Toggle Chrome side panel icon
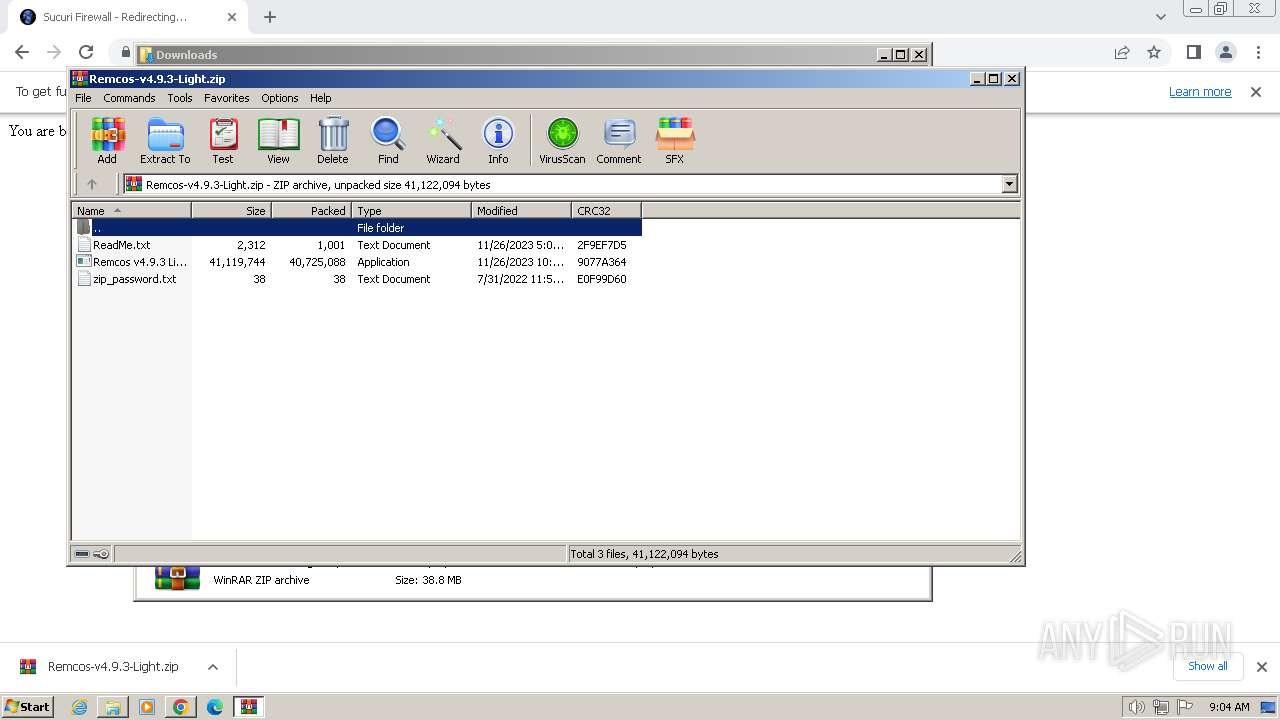This screenshot has height=720, width=1280. pos(1193,52)
